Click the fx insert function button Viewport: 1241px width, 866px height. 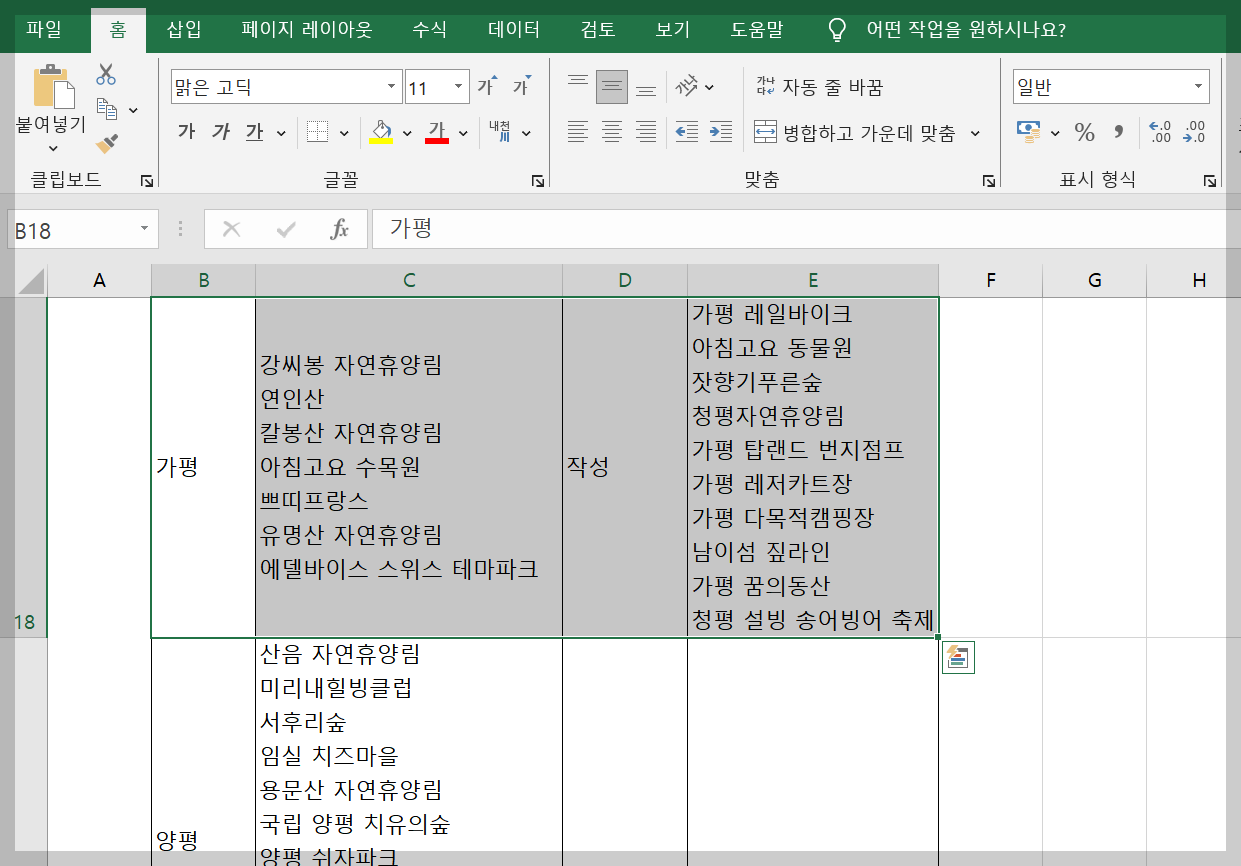click(341, 229)
